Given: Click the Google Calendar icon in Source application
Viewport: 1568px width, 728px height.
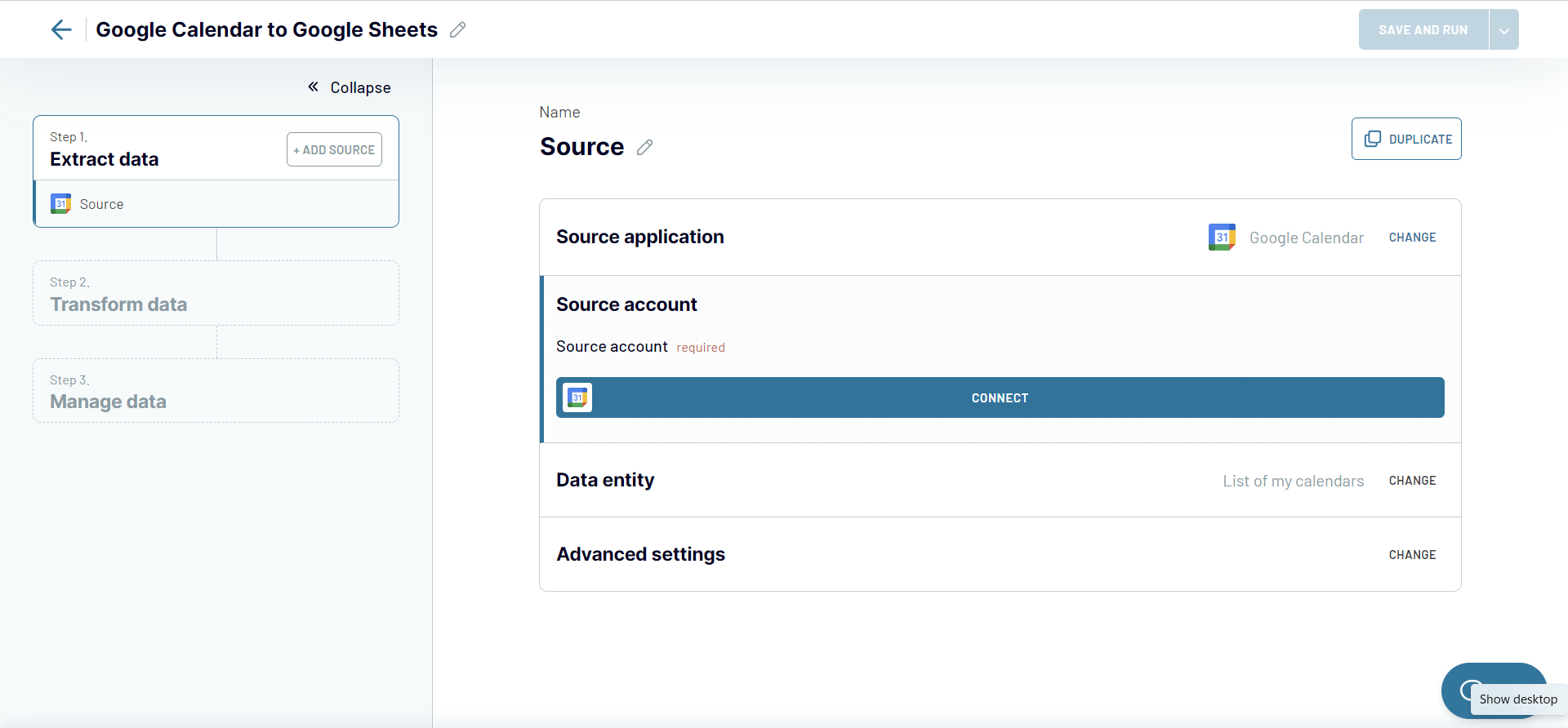Looking at the screenshot, I should click(1222, 237).
